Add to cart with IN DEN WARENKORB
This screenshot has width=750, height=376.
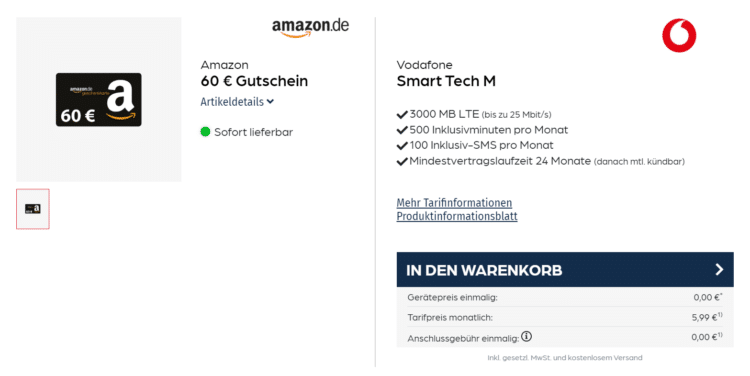point(565,270)
